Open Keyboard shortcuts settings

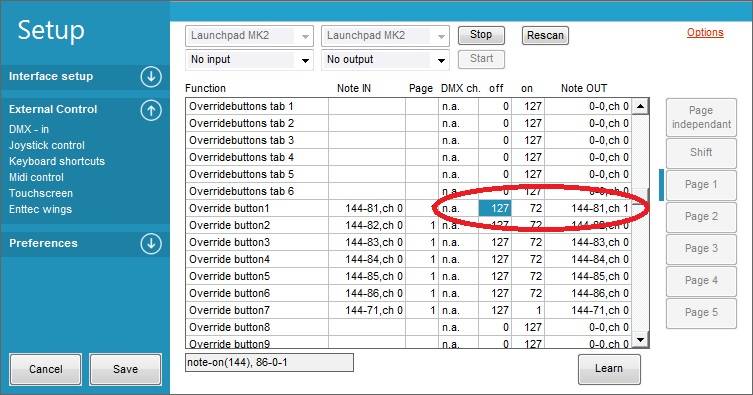[x=57, y=161]
